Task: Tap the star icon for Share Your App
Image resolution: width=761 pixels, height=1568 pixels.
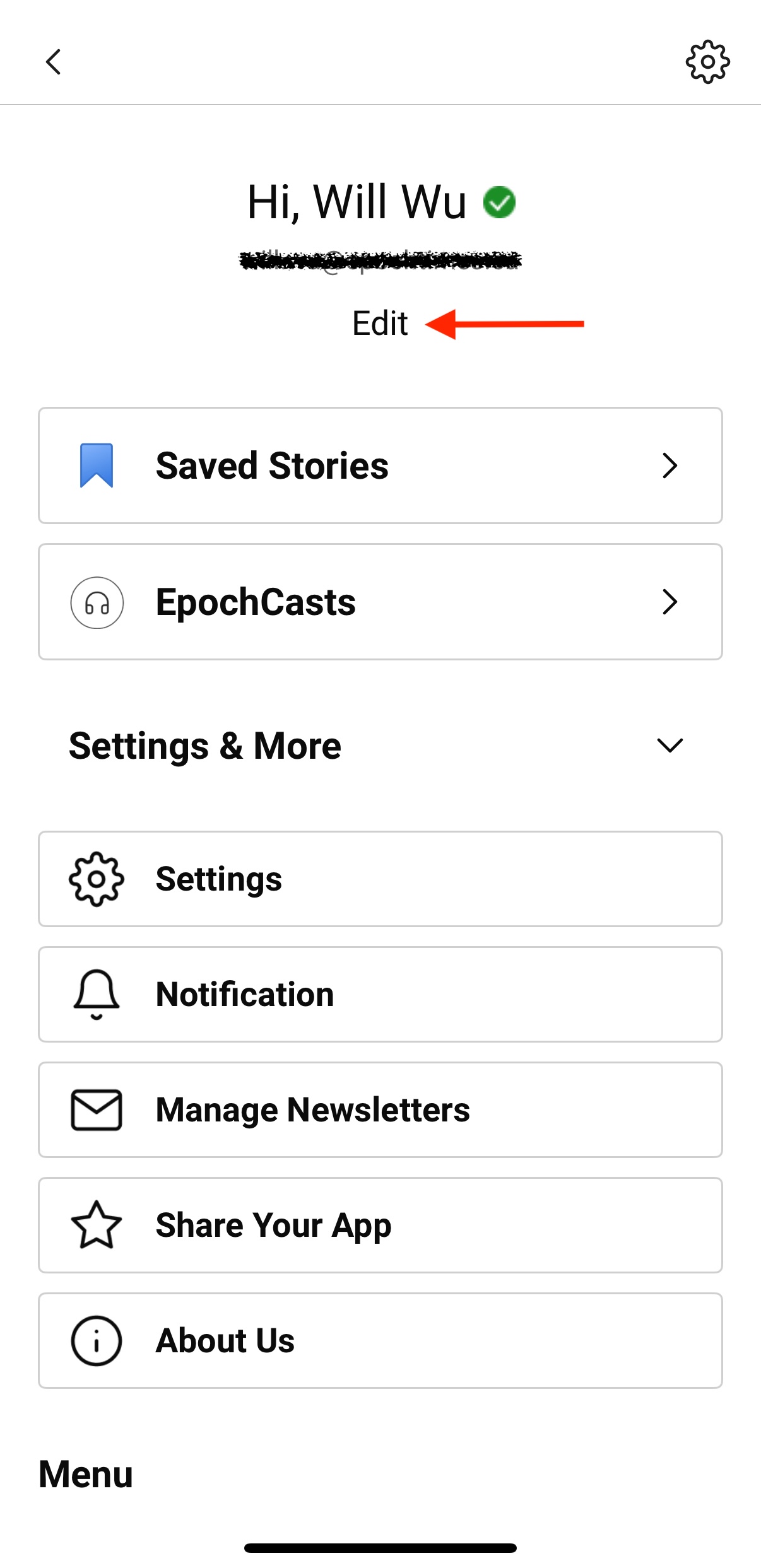Action: pyautogui.click(x=97, y=1225)
